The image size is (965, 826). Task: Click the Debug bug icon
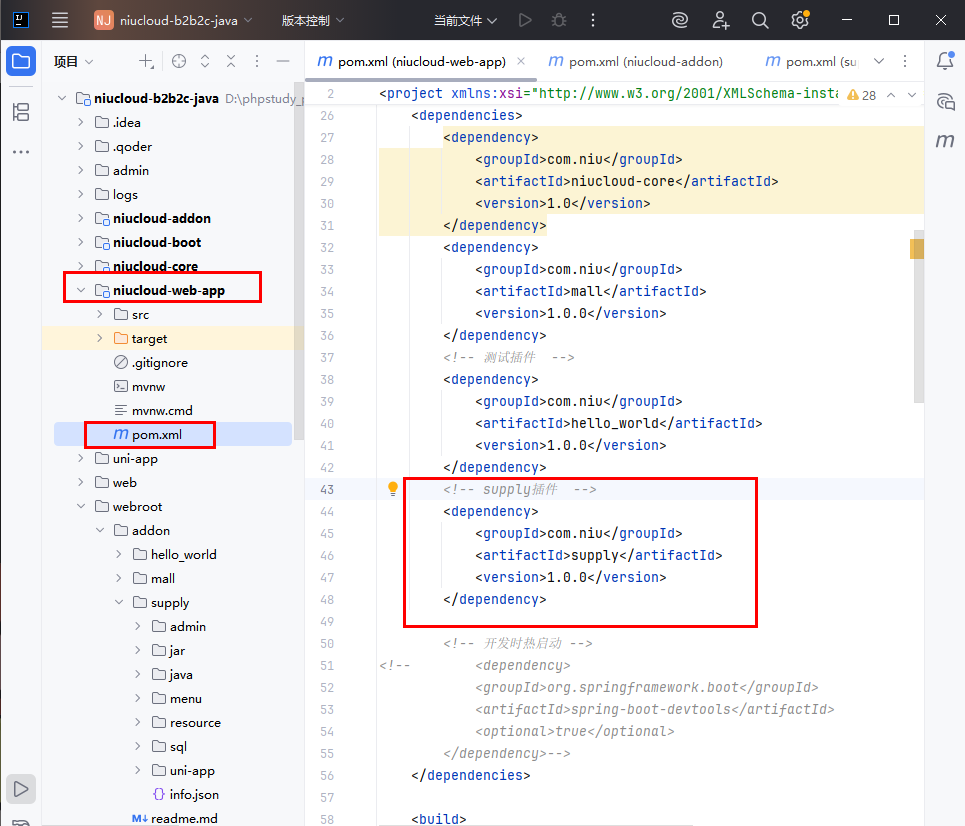(558, 20)
